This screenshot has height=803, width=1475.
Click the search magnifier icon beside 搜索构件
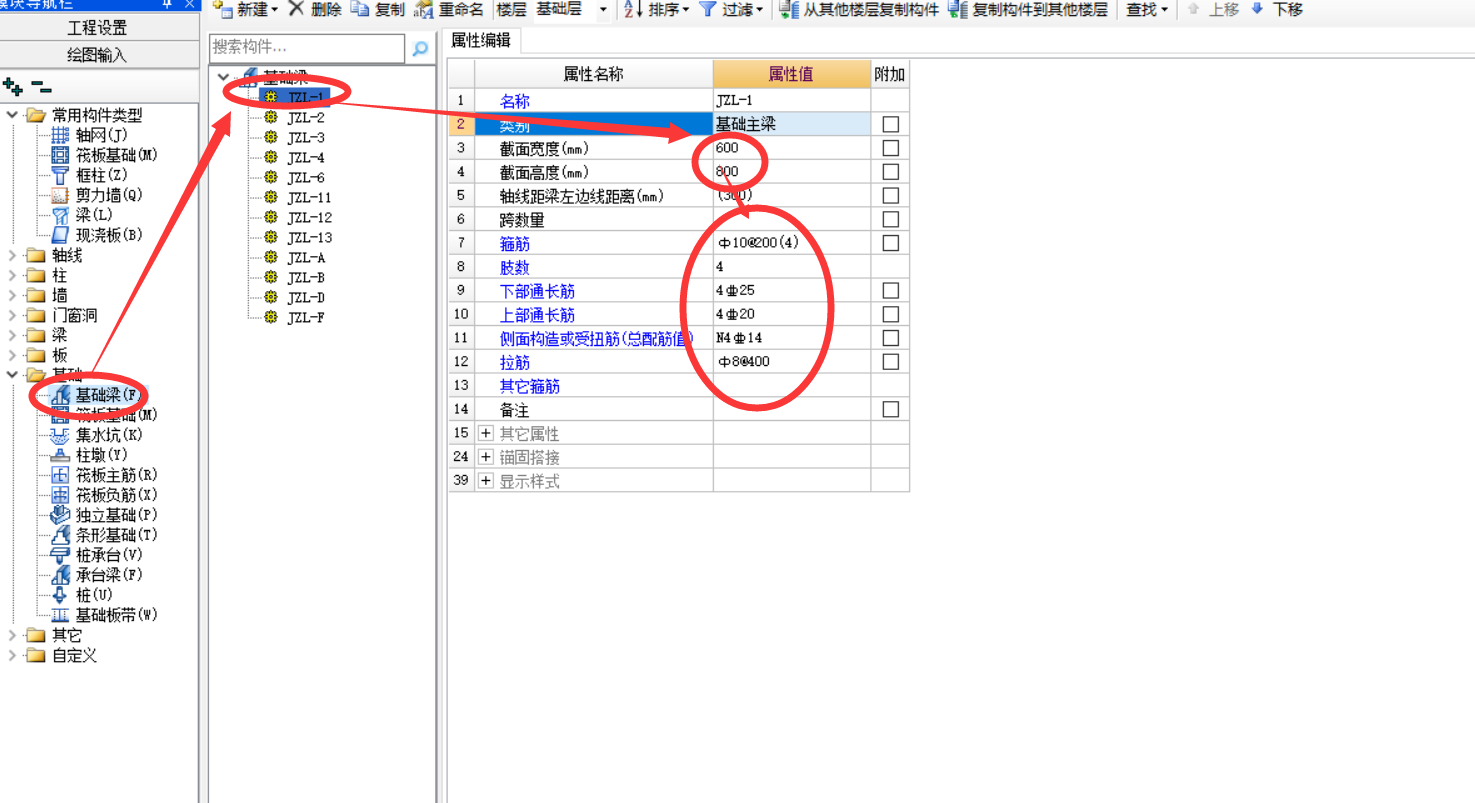(x=421, y=48)
